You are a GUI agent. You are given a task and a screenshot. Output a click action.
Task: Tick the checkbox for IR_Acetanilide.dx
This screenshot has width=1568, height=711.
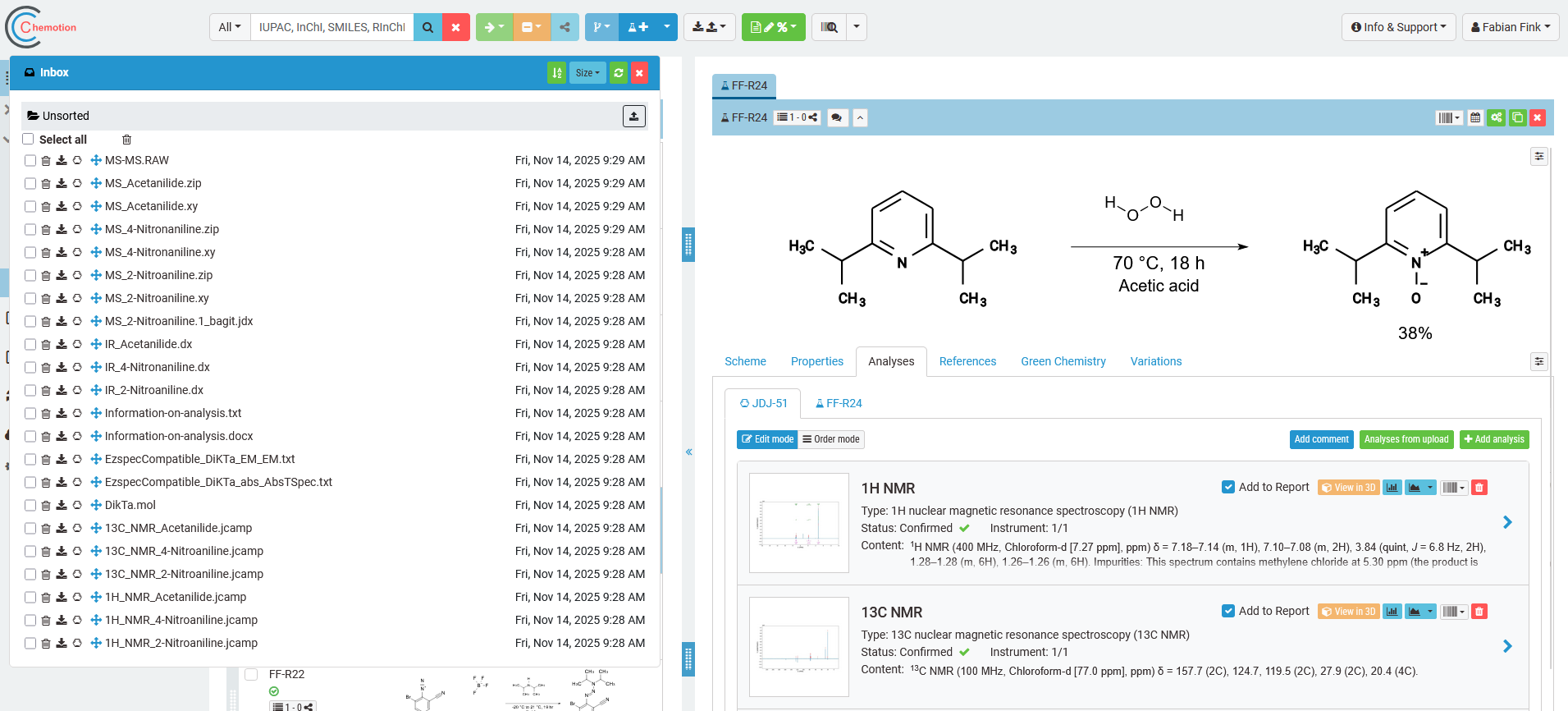pyautogui.click(x=30, y=345)
